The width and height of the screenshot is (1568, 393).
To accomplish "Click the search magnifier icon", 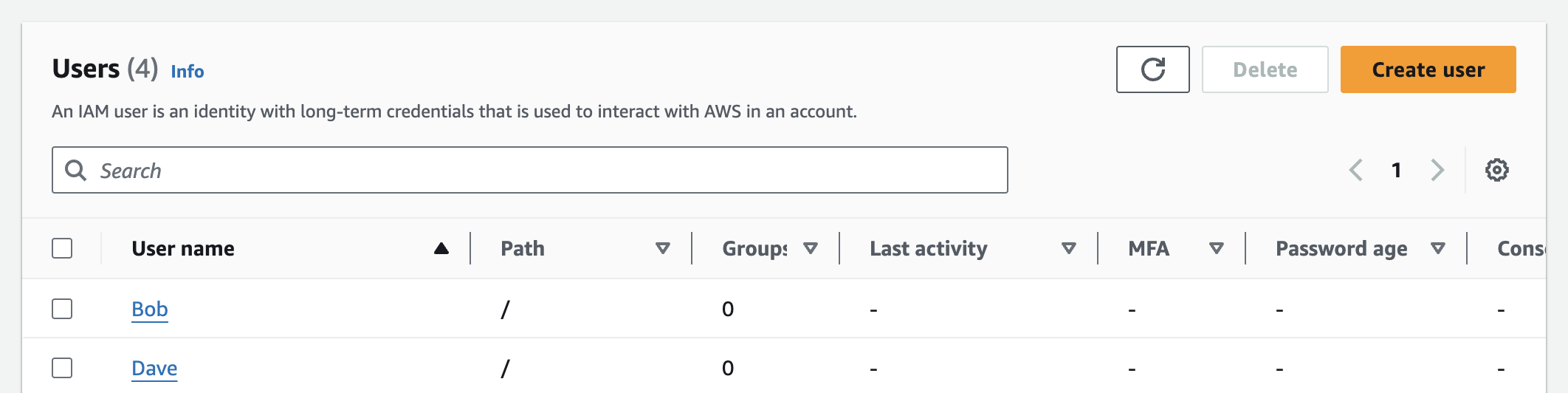I will click(x=75, y=171).
